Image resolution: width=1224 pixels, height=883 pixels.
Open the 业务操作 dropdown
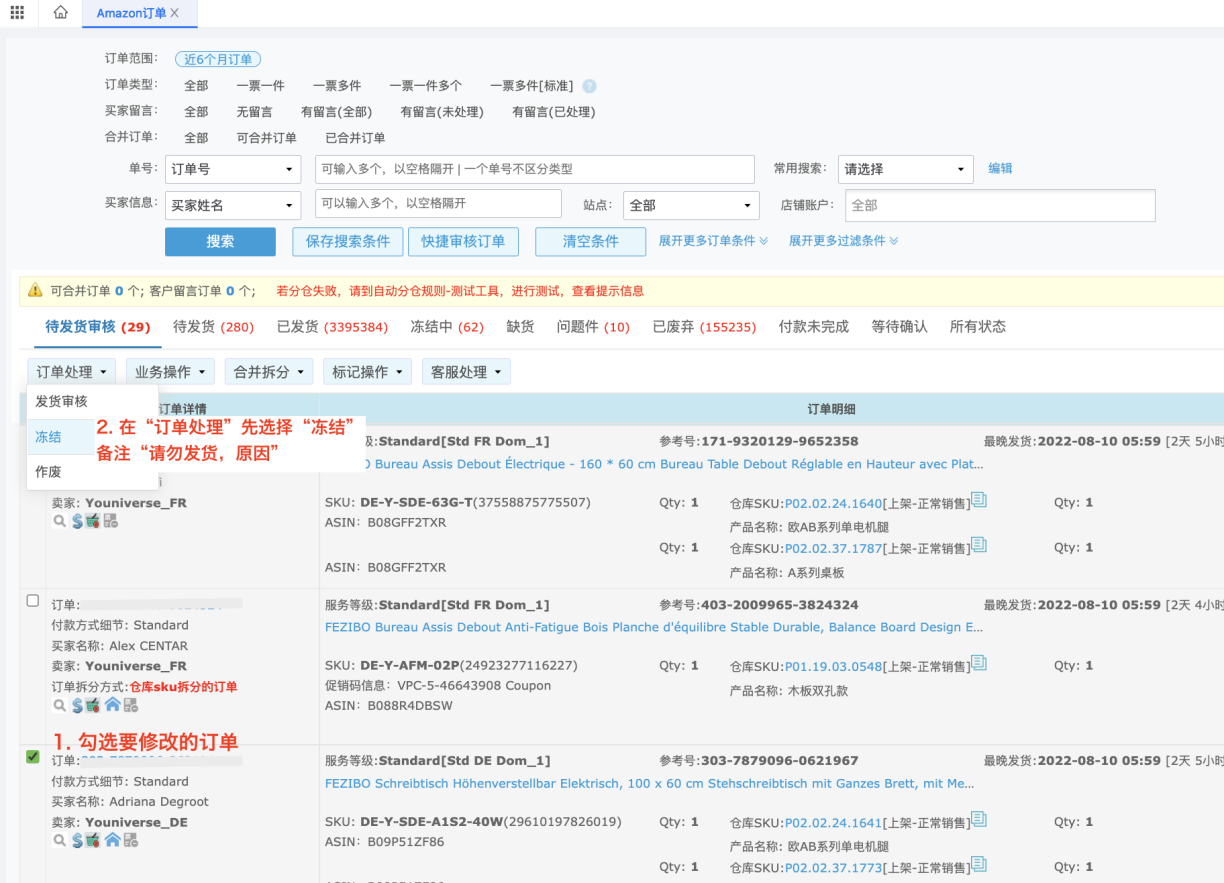[x=170, y=372]
